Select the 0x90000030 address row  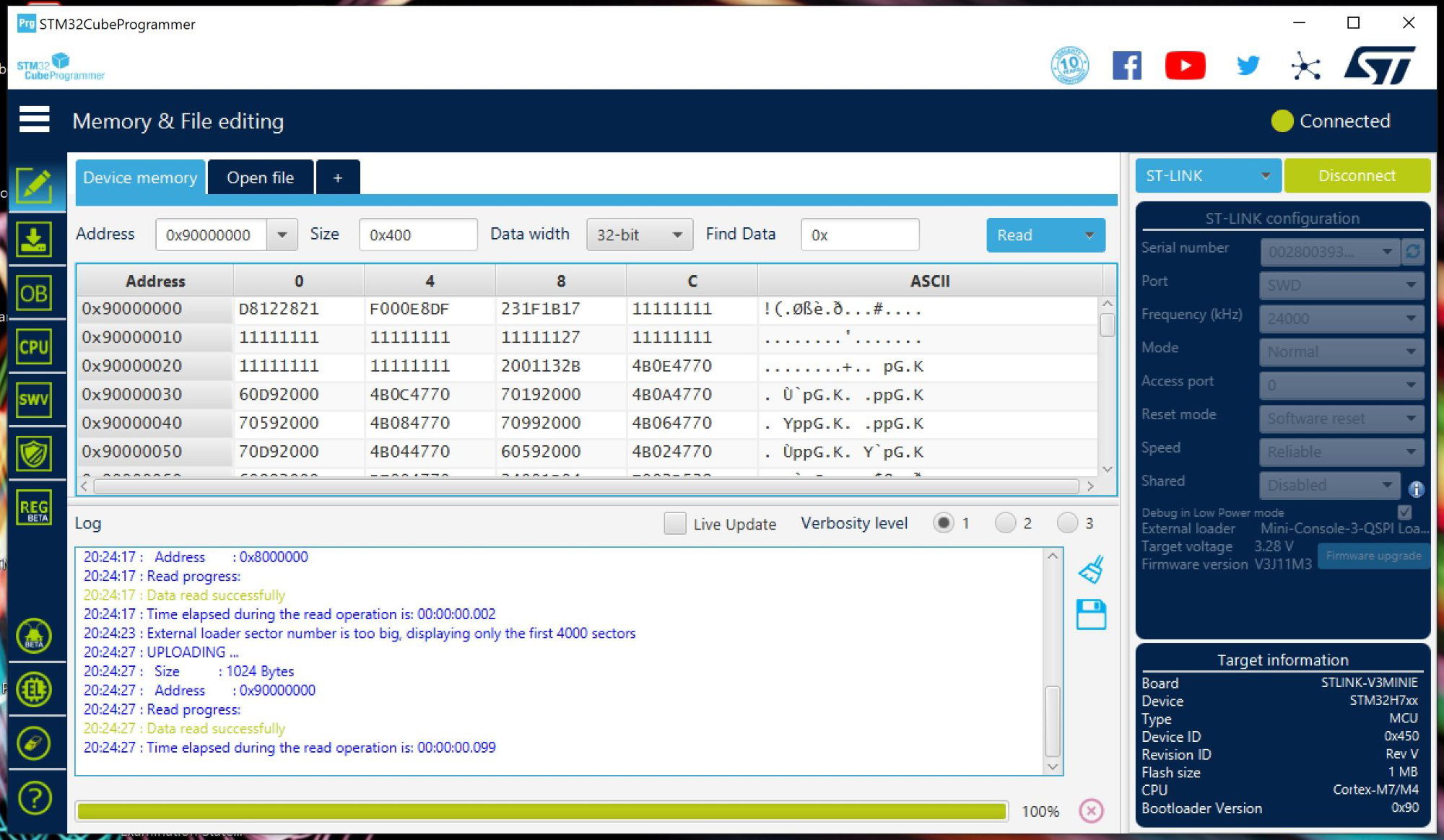pos(155,394)
